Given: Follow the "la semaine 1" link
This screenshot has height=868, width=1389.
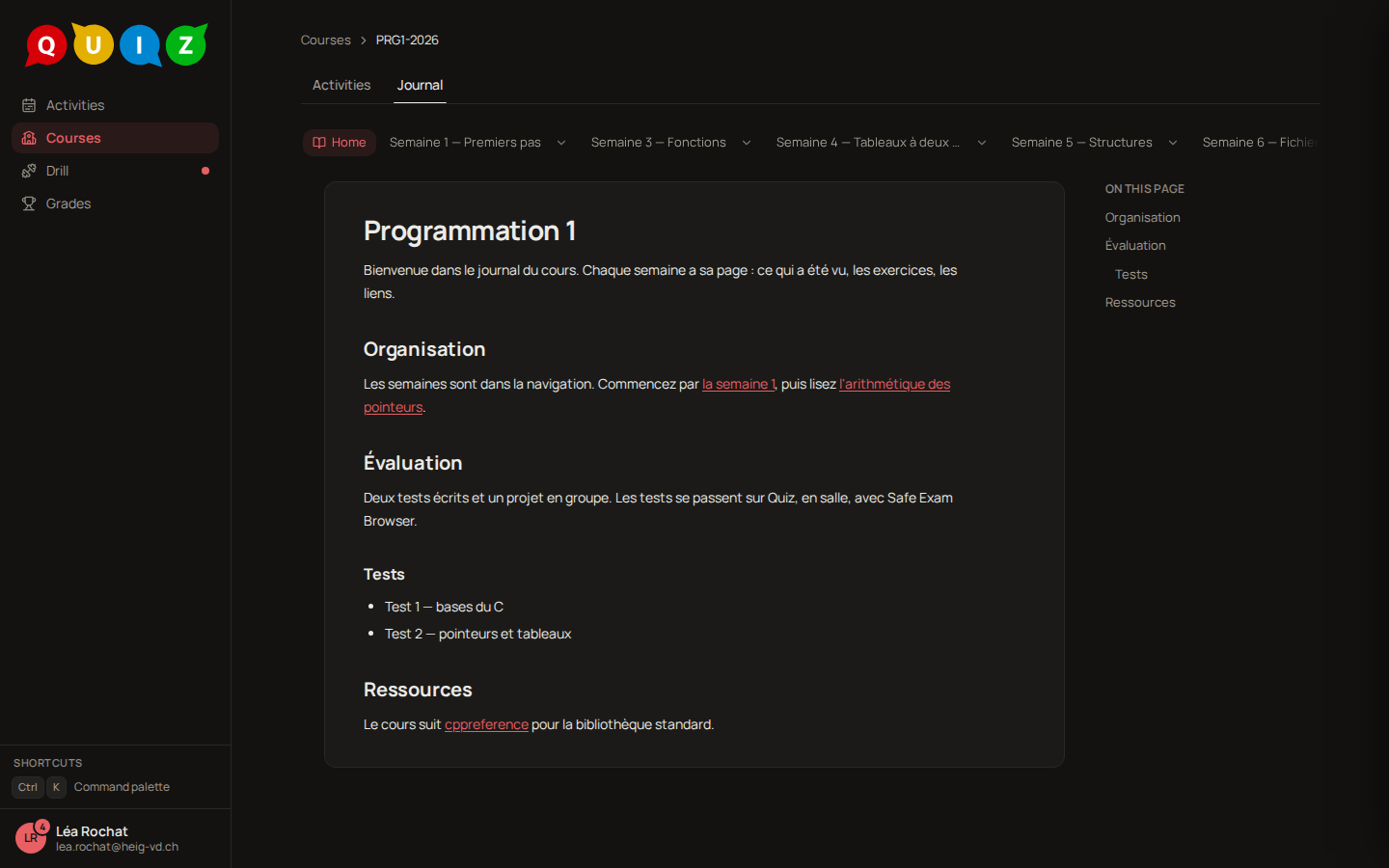Looking at the screenshot, I should (x=739, y=384).
